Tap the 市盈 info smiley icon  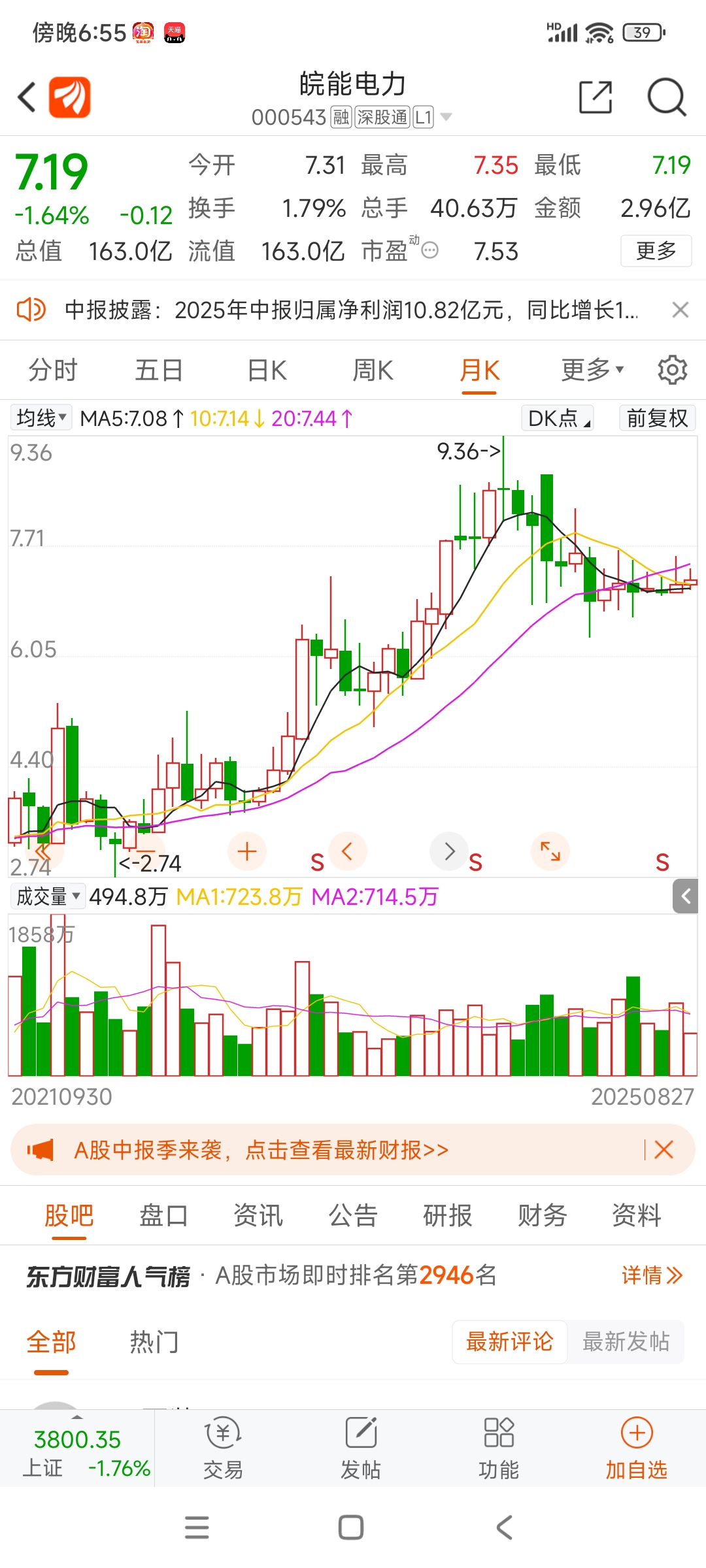pos(430,250)
